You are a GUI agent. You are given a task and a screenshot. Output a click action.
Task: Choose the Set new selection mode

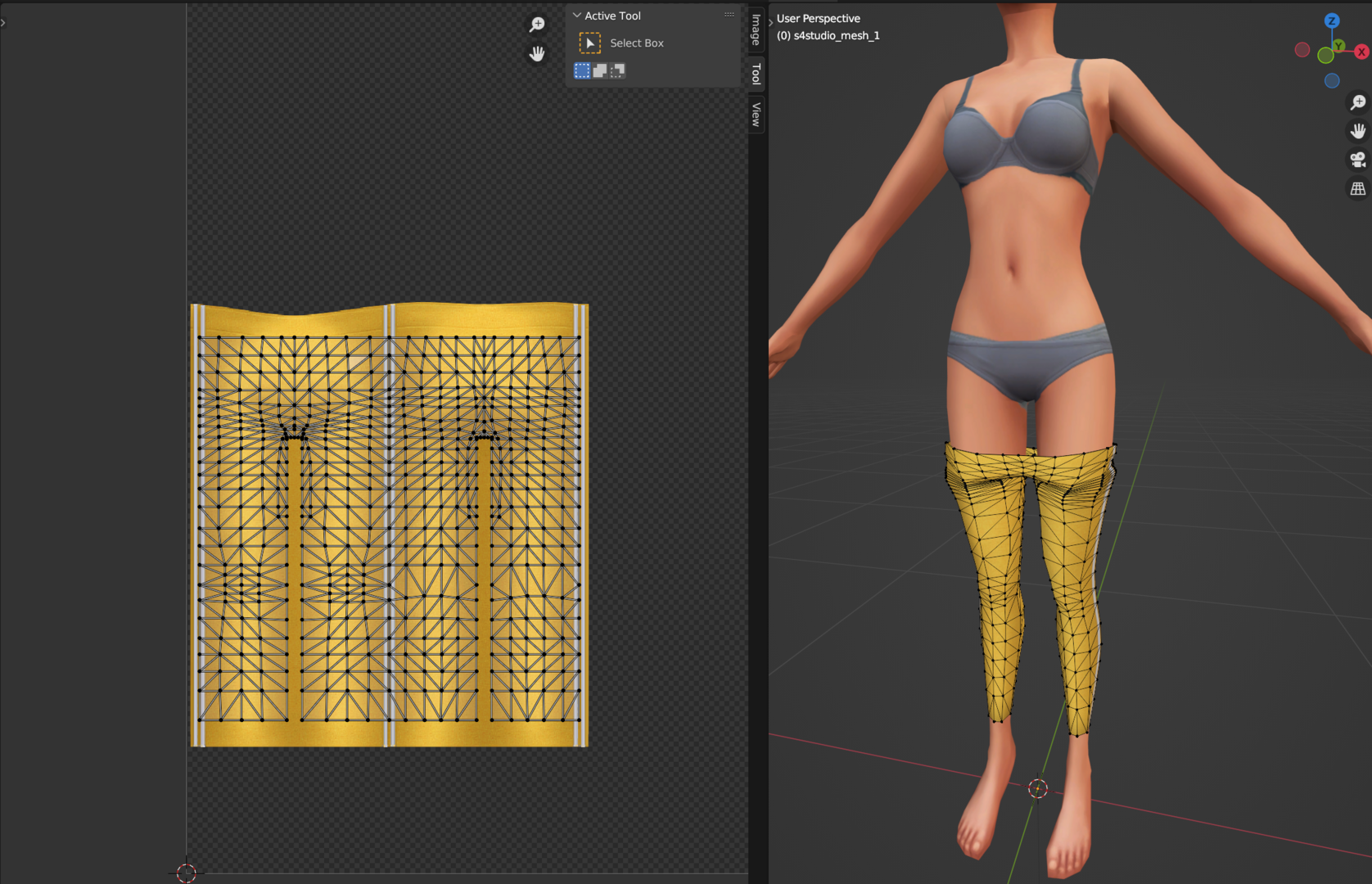click(582, 70)
